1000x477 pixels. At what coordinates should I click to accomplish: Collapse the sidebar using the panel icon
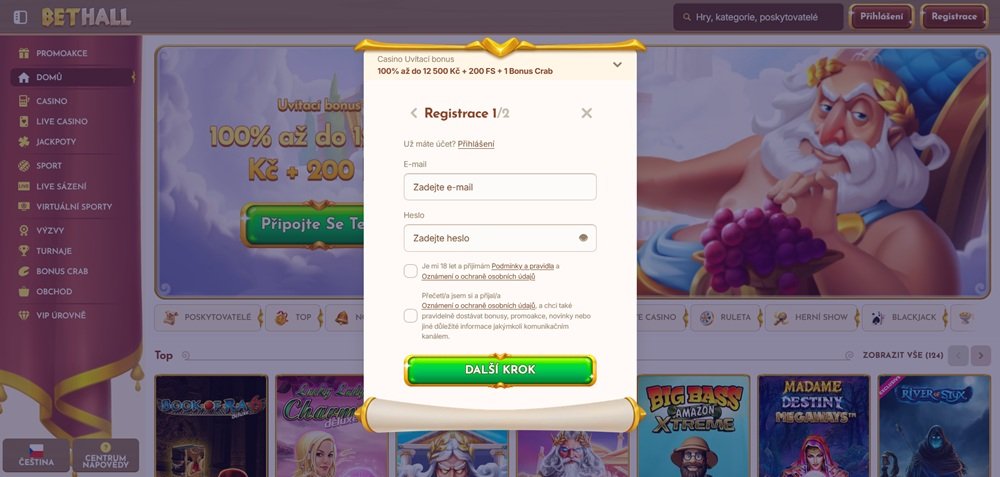click(20, 17)
